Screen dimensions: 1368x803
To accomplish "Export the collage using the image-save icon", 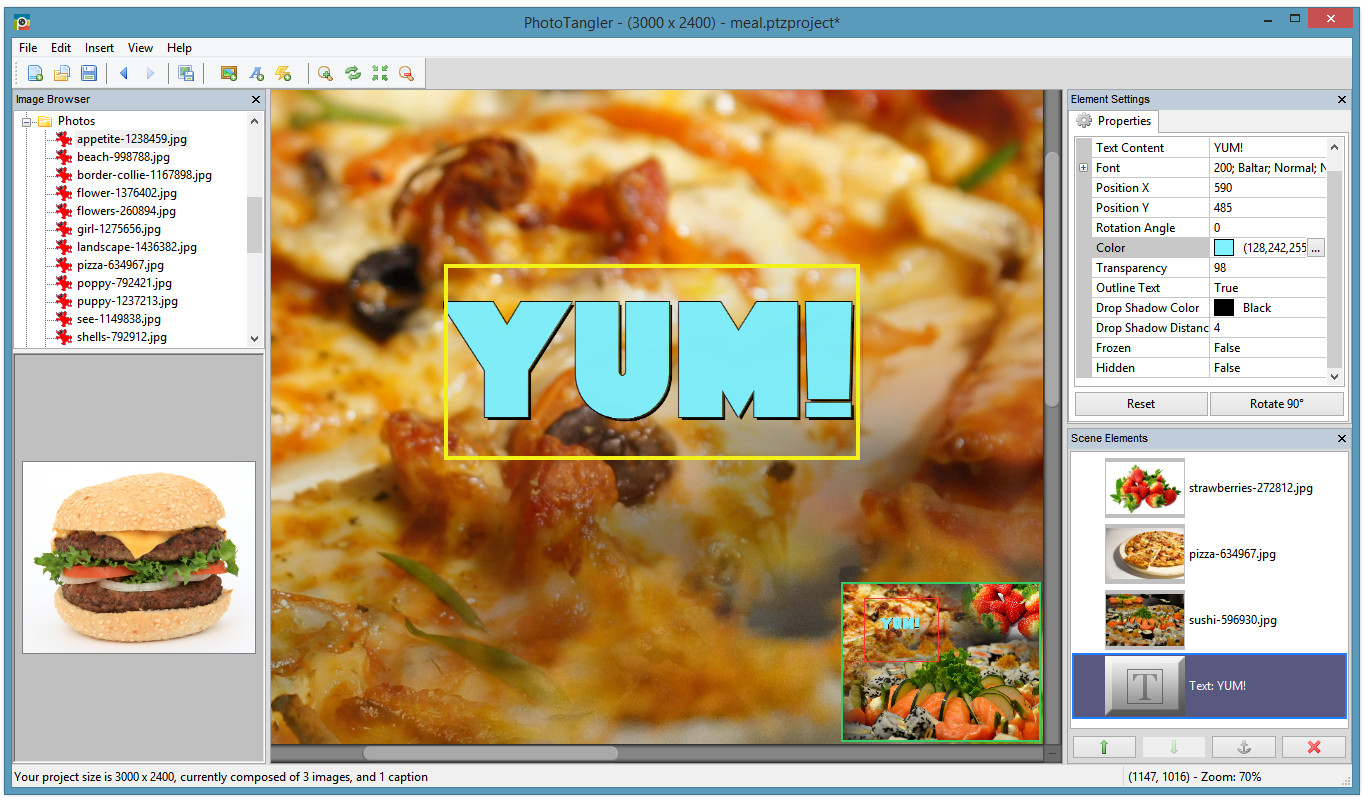I will point(186,72).
